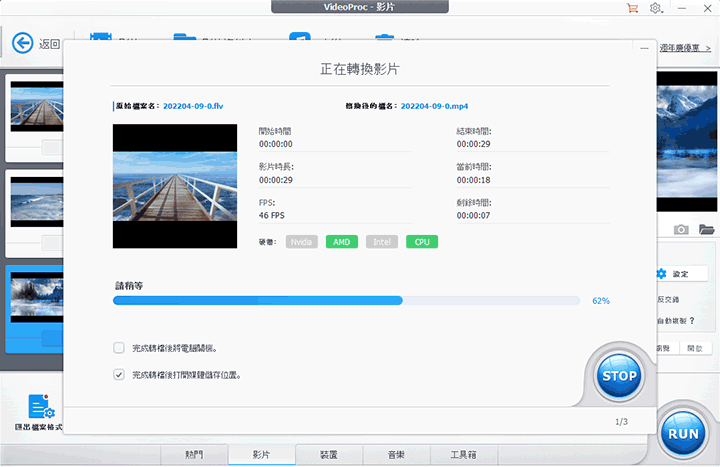720x467 pixels.
Task: Click the 1/3 file counter
Action: click(x=621, y=422)
